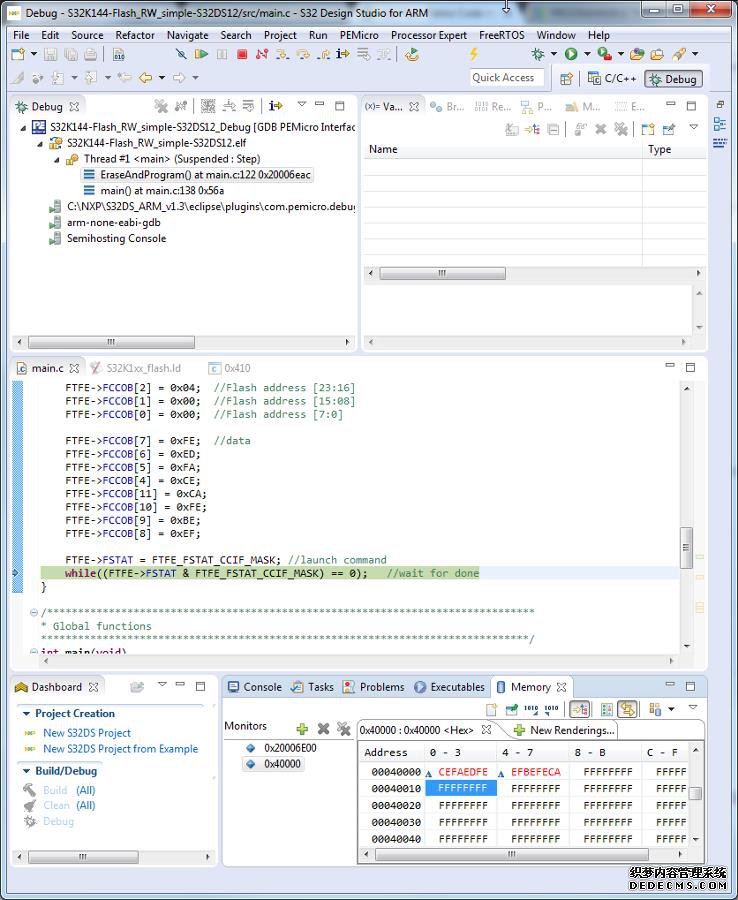Screen dimensions: 738x900
Task: Click the green bug Debug launch icon
Action: (538, 54)
